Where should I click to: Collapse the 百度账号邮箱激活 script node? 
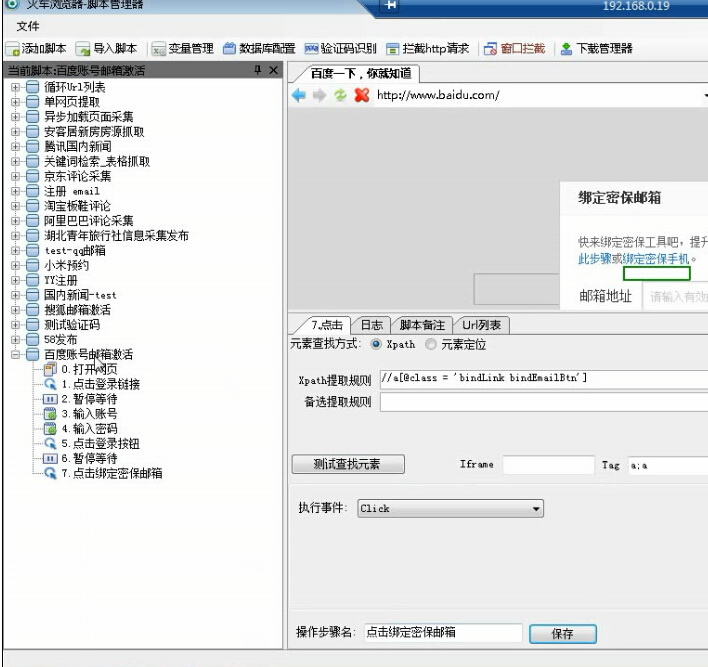click(15, 354)
